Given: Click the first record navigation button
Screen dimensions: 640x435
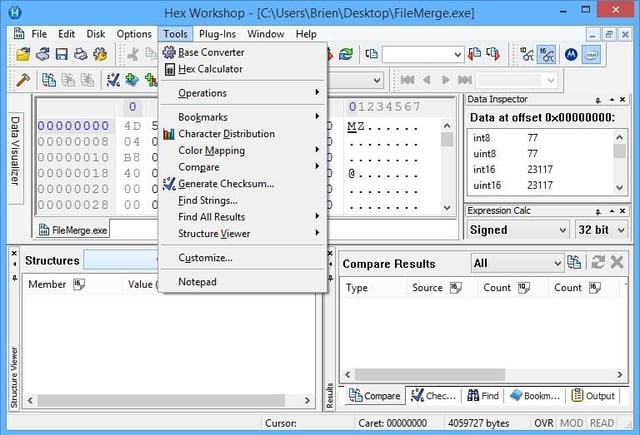Looking at the screenshot, I should click(407, 80).
